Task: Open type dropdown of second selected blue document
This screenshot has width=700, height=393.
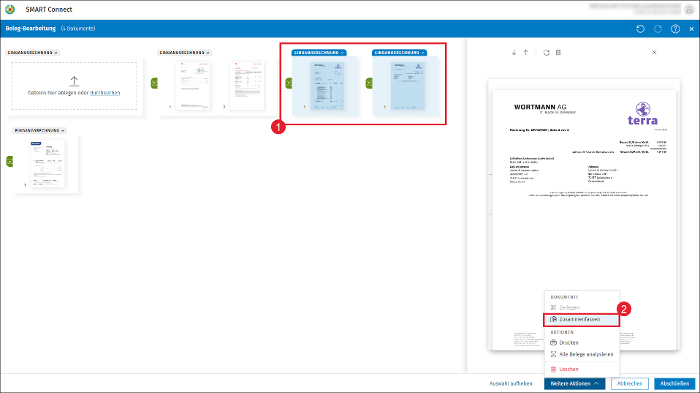Action: click(x=399, y=52)
